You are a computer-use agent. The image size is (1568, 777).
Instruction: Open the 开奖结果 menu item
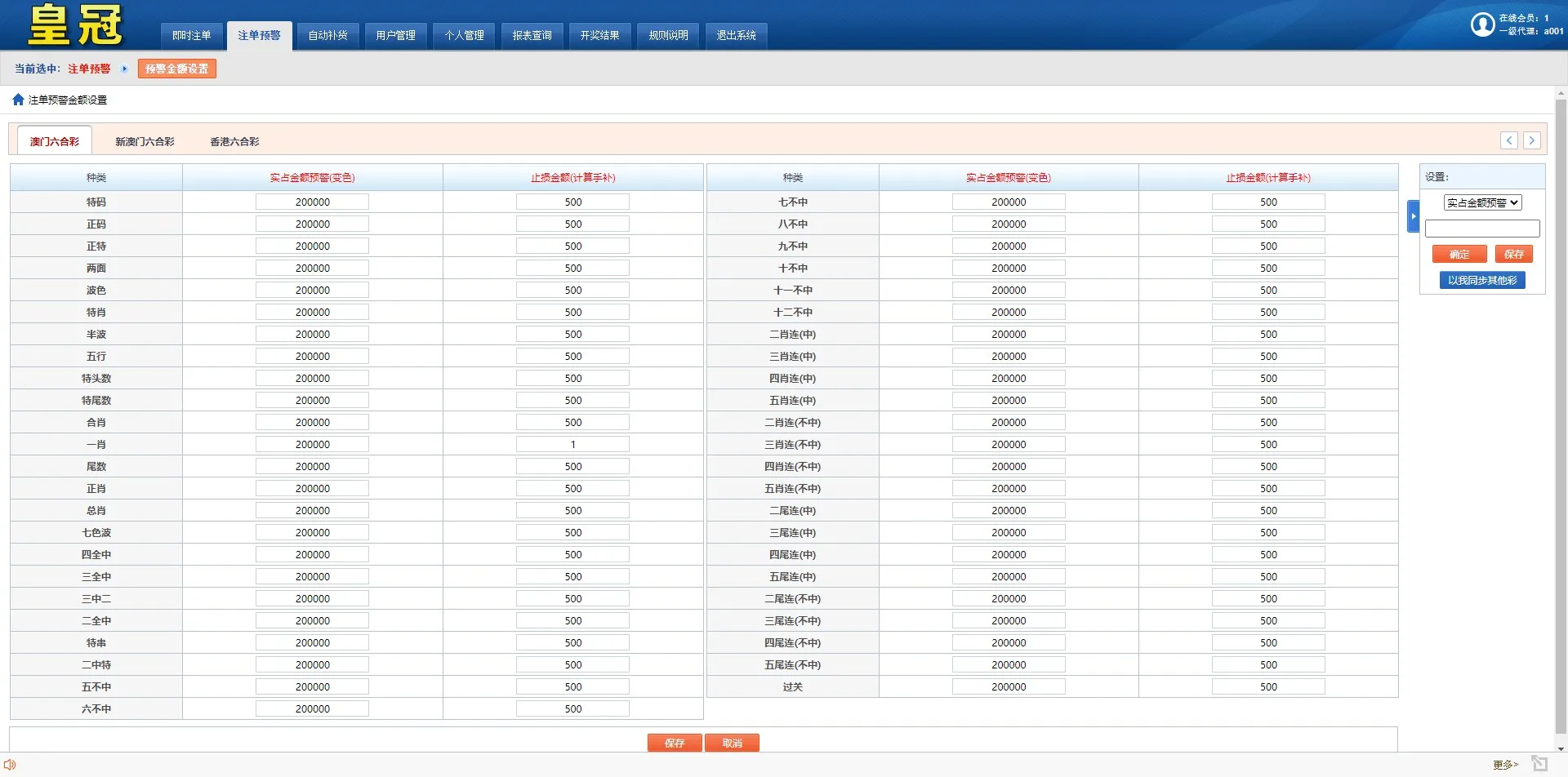click(x=599, y=35)
